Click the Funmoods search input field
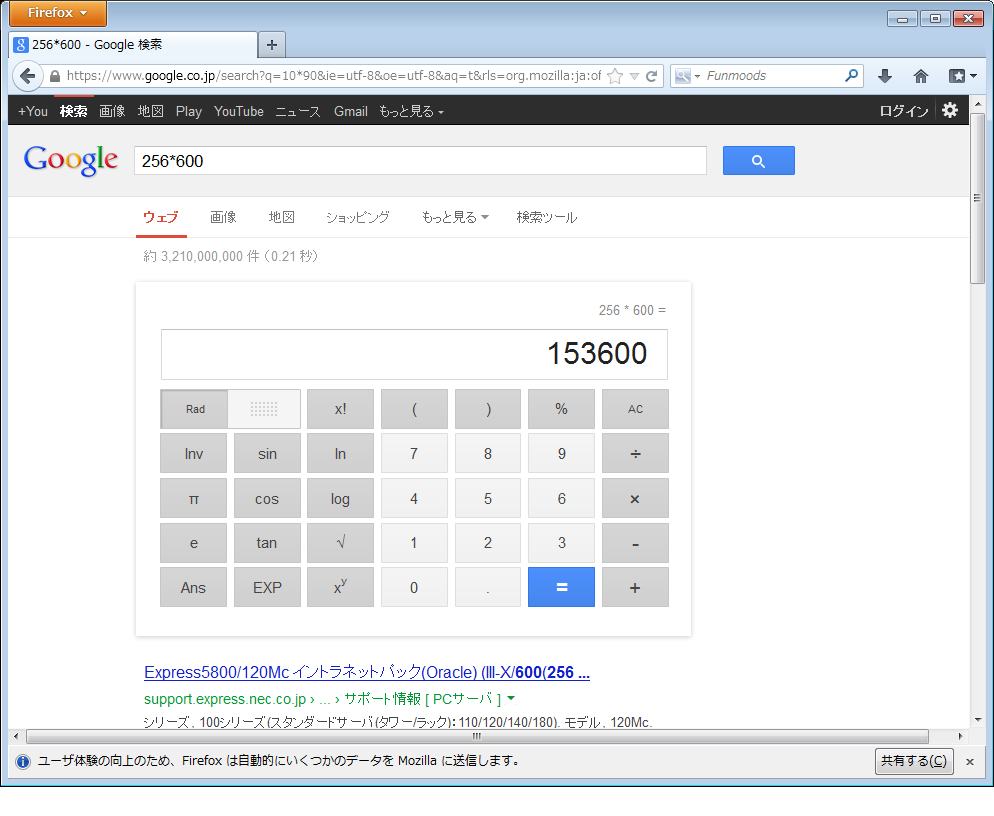Screen dimensions: 994x816 click(x=773, y=76)
